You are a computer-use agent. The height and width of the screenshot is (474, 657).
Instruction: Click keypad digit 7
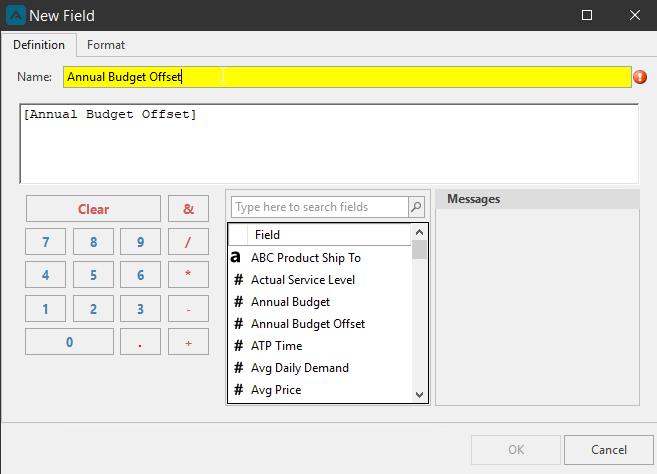coord(45,241)
